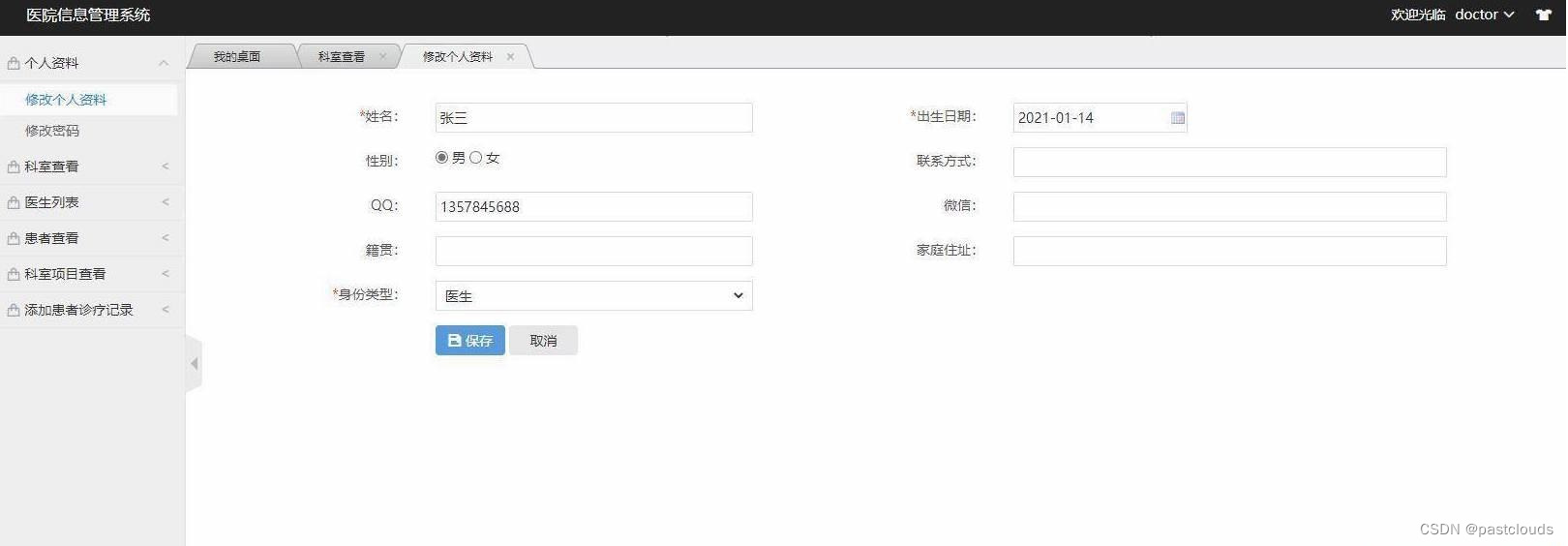Close the 科室查看 tab
1568x546 pixels.
383,56
